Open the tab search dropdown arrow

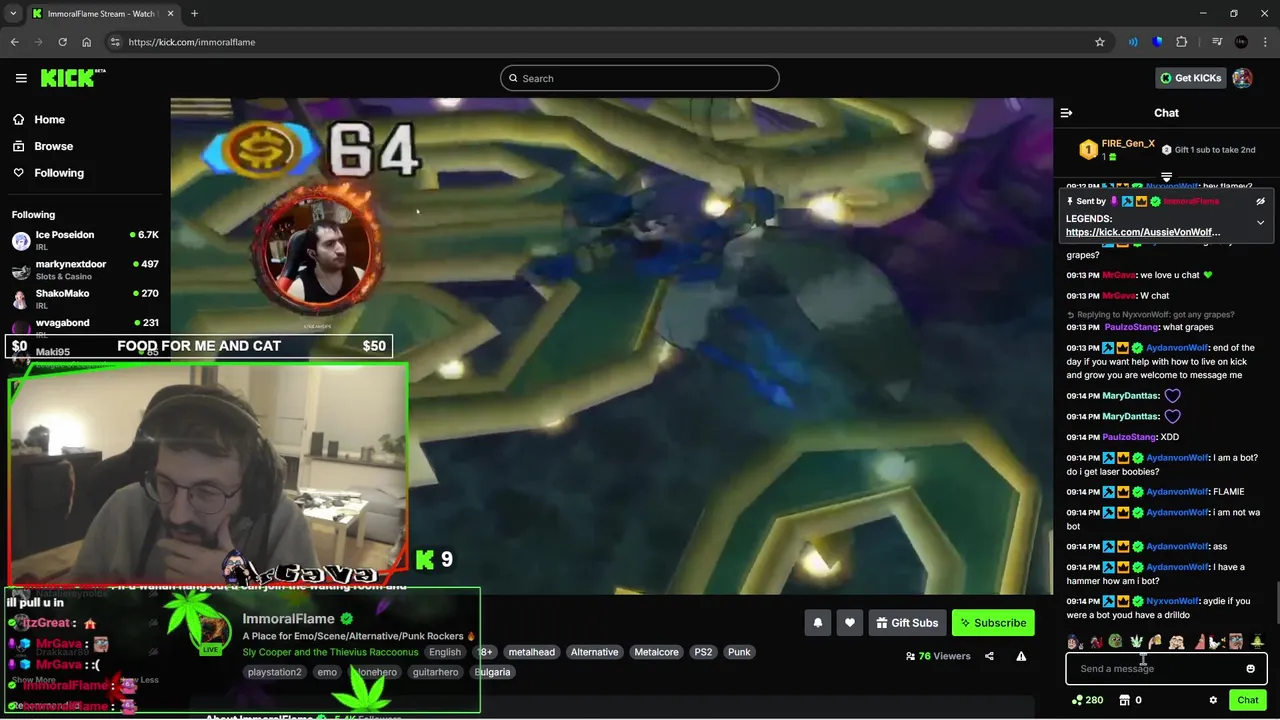13,13
